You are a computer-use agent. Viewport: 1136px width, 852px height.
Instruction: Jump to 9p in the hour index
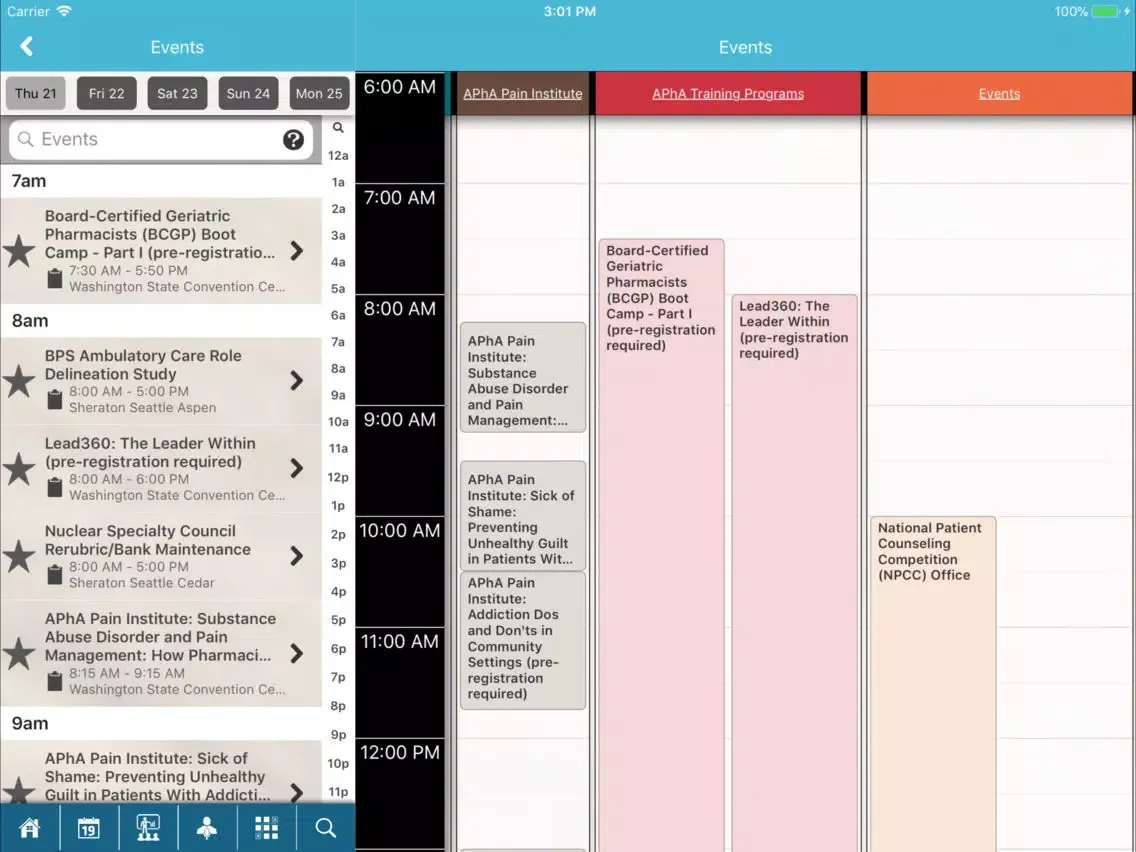(x=338, y=735)
